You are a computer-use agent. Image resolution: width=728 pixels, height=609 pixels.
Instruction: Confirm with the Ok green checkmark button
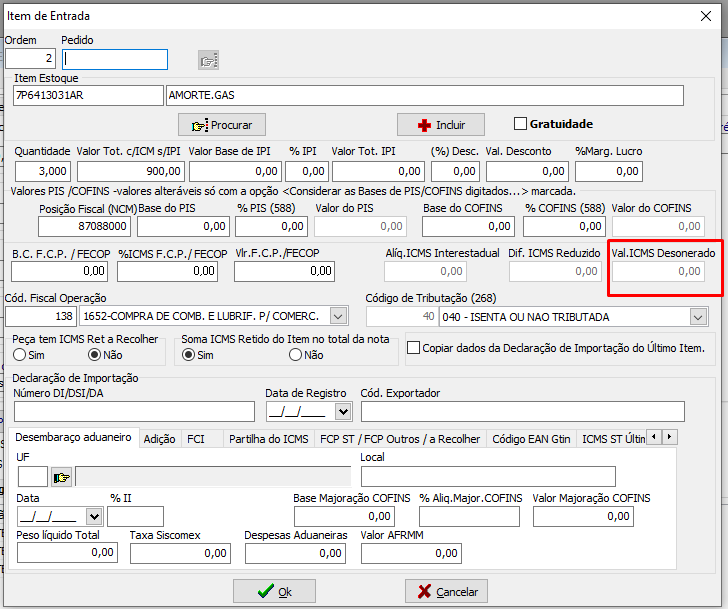[274, 591]
